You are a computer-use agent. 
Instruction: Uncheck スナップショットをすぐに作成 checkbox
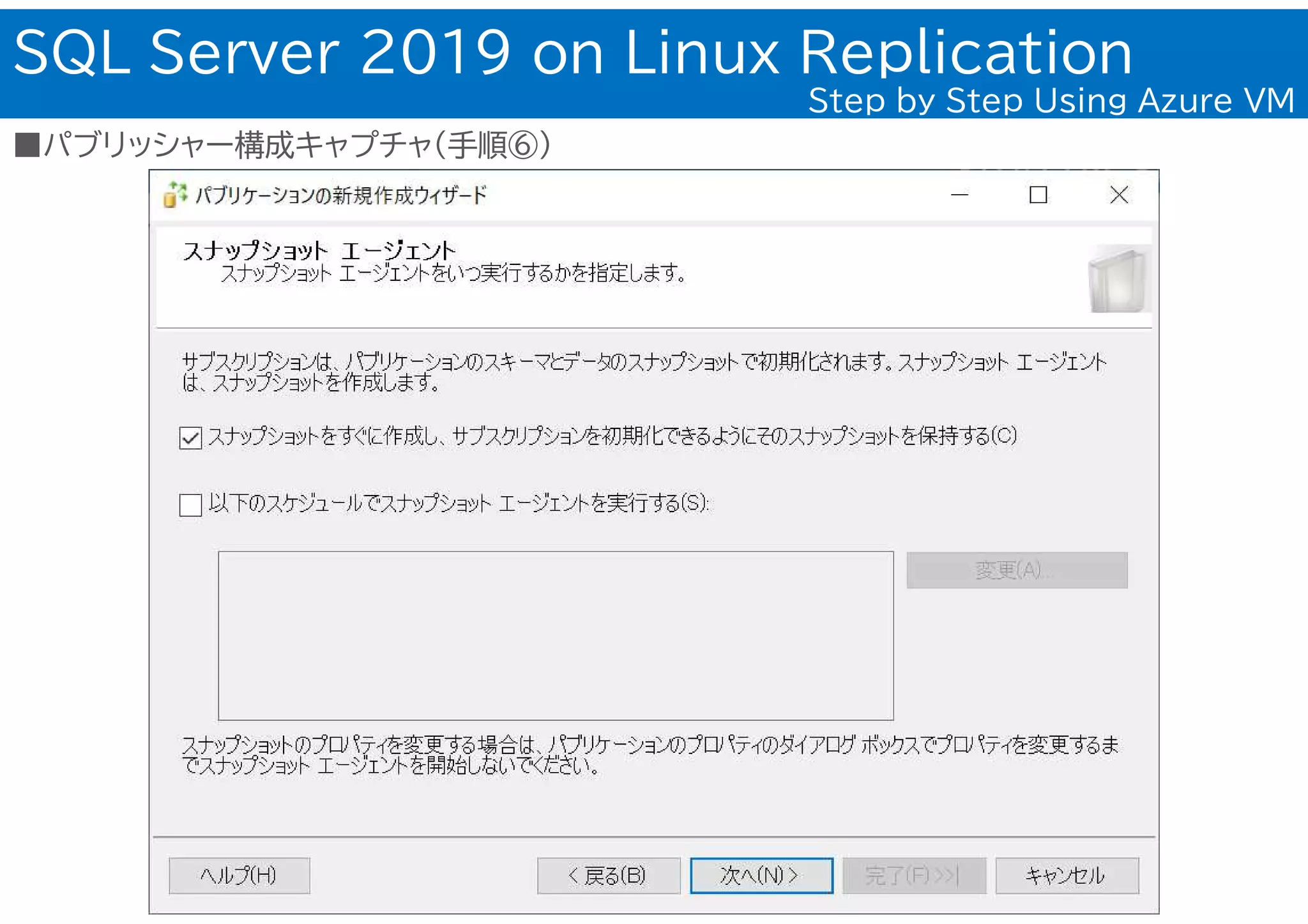coord(190,438)
